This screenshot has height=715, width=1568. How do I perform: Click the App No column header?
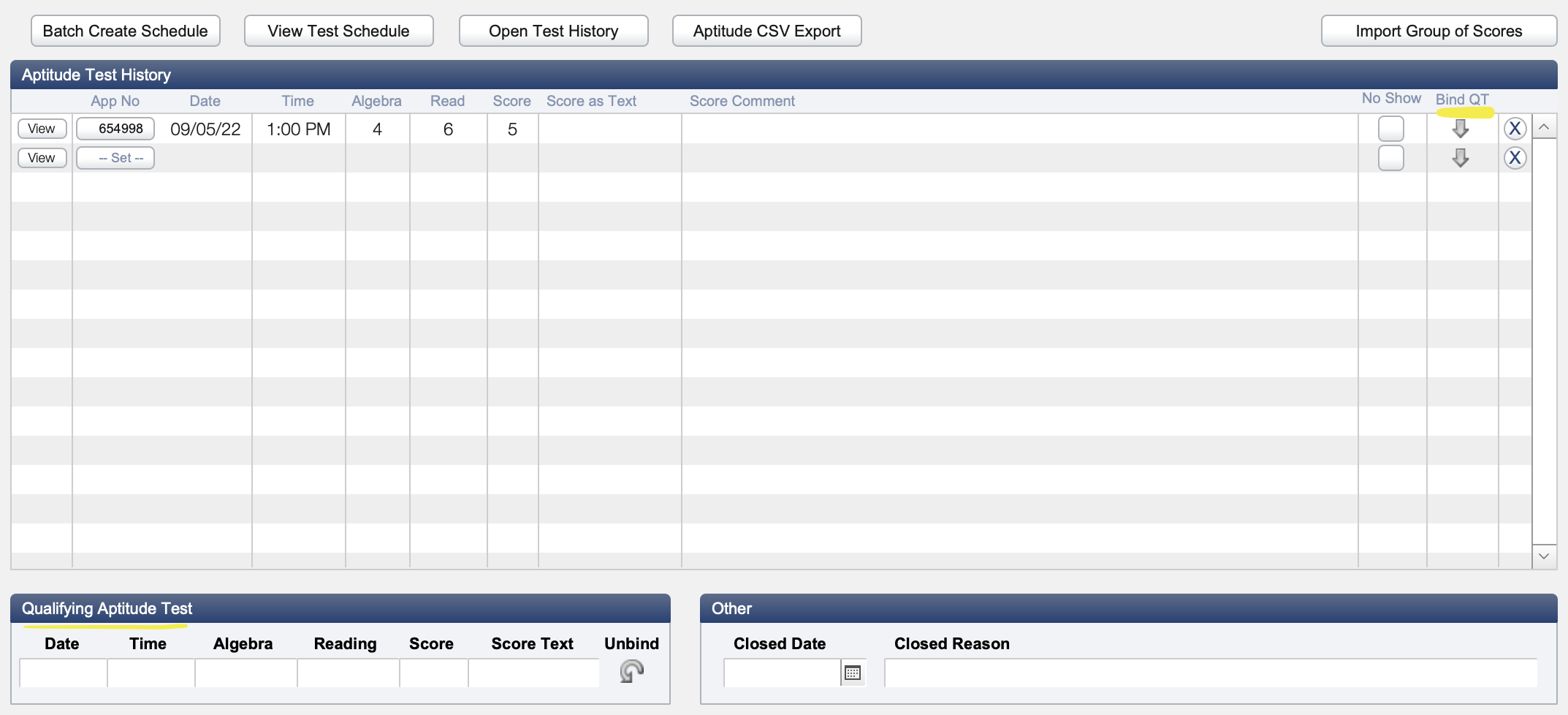(x=115, y=101)
